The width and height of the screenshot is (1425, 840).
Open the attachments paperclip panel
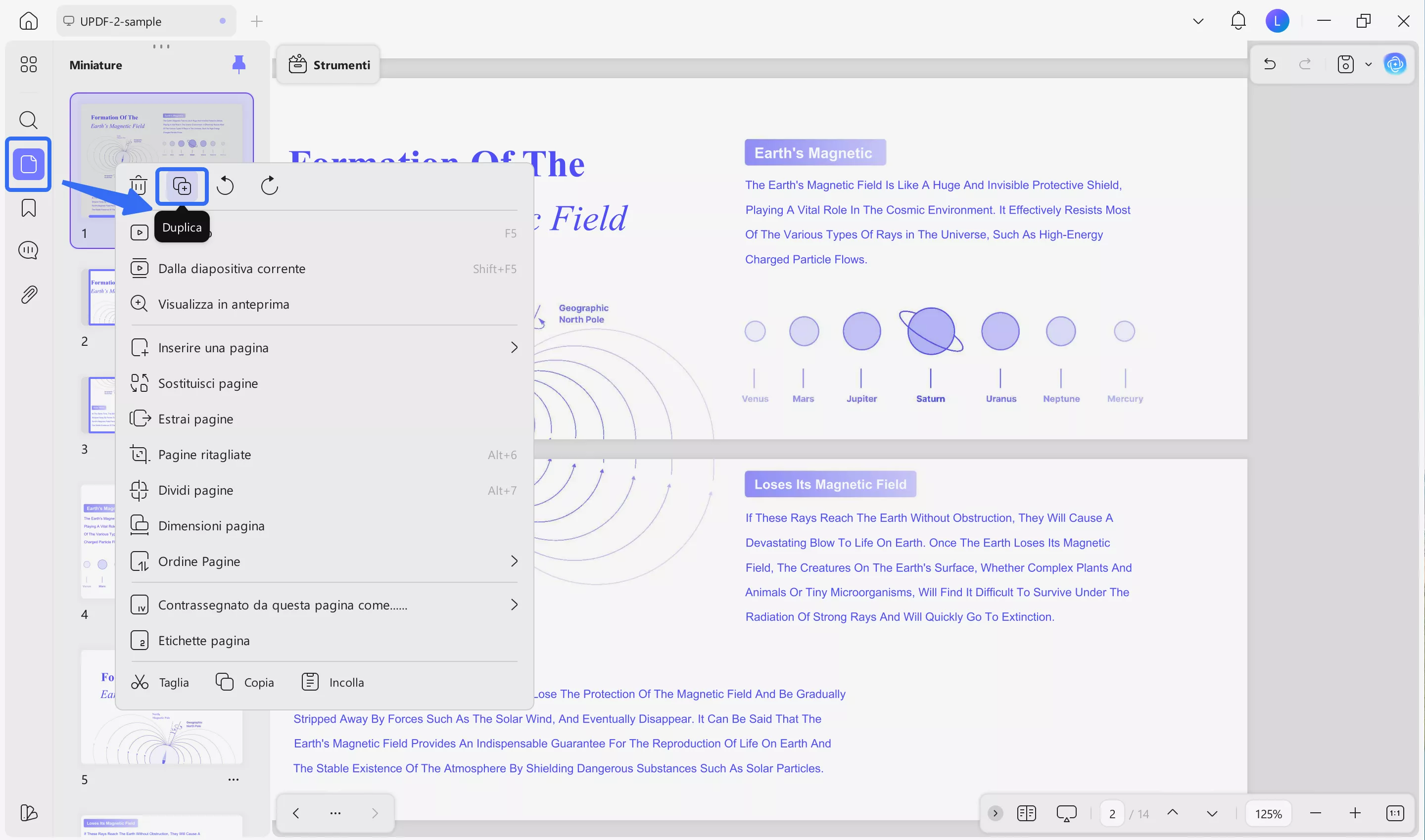click(x=28, y=294)
